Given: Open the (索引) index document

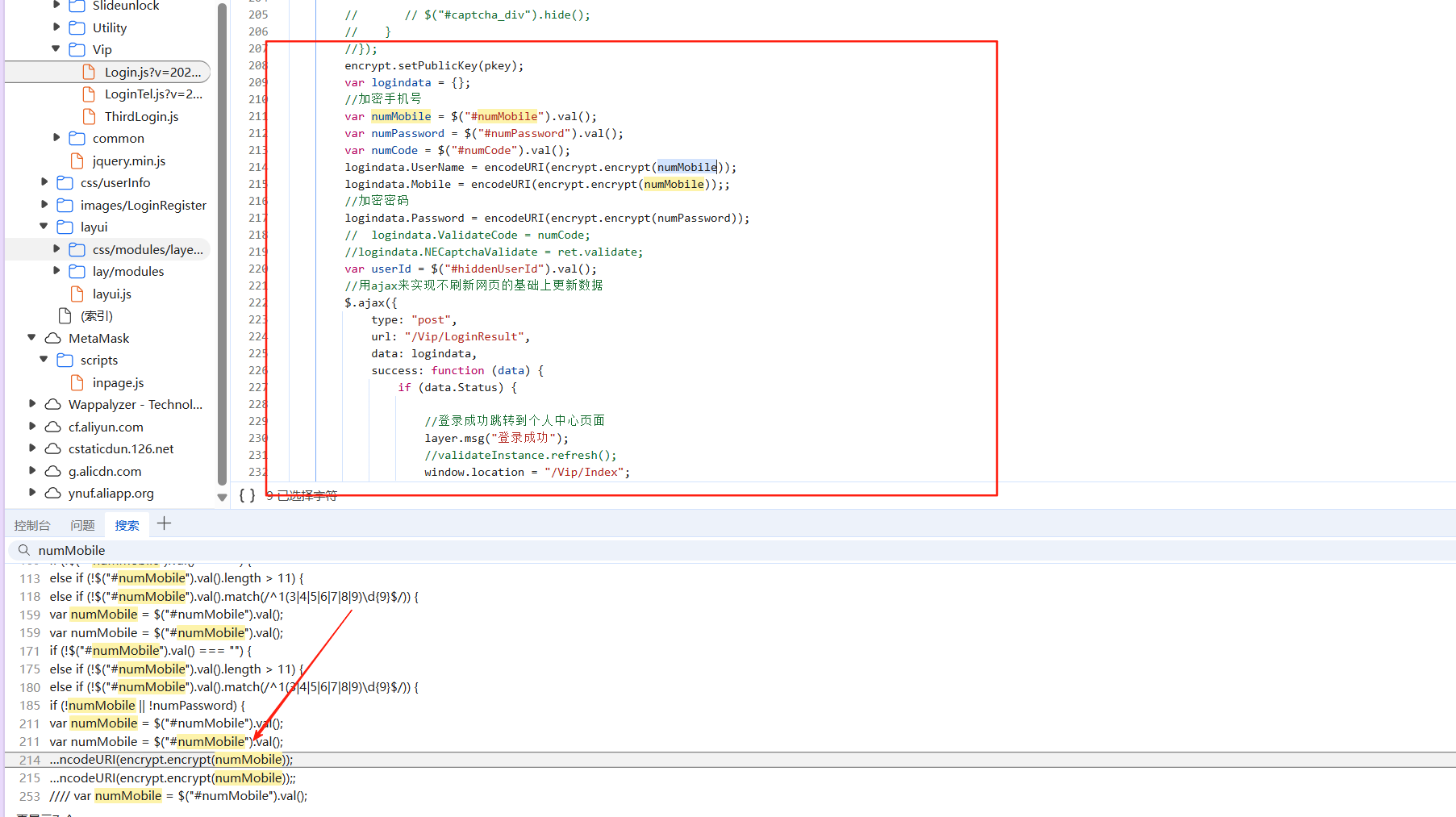Looking at the screenshot, I should [x=96, y=316].
